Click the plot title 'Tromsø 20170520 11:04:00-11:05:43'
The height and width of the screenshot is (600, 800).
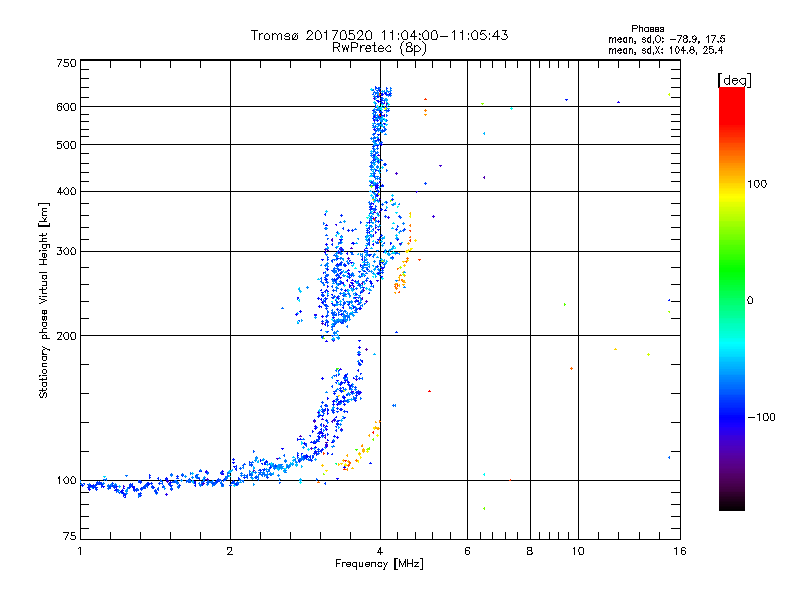(x=379, y=35)
